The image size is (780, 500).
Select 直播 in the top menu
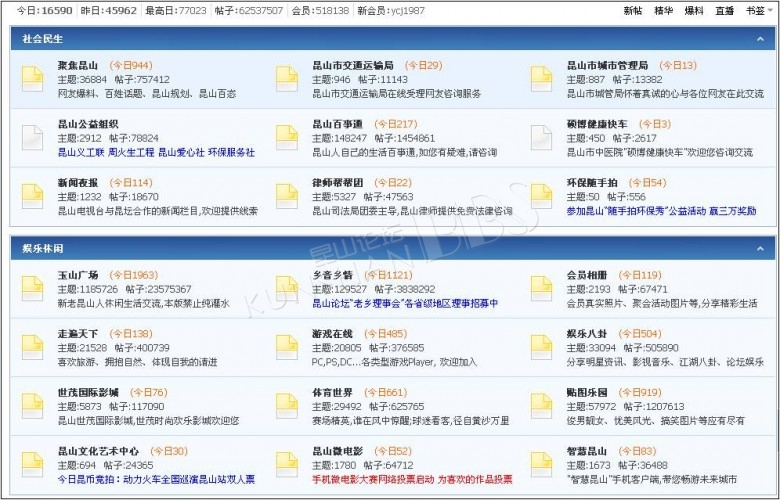point(724,10)
